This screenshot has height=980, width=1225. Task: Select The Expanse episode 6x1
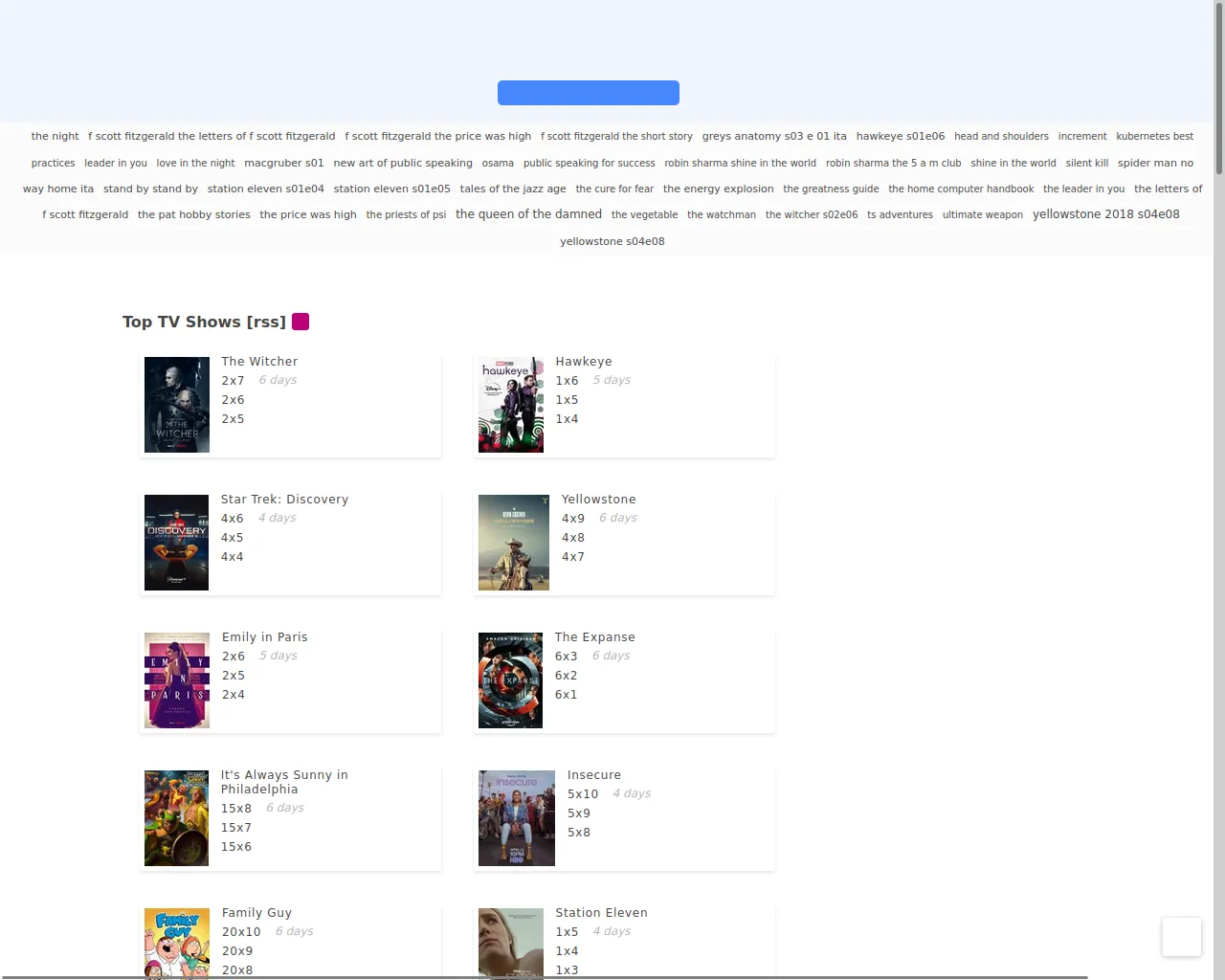(x=566, y=695)
